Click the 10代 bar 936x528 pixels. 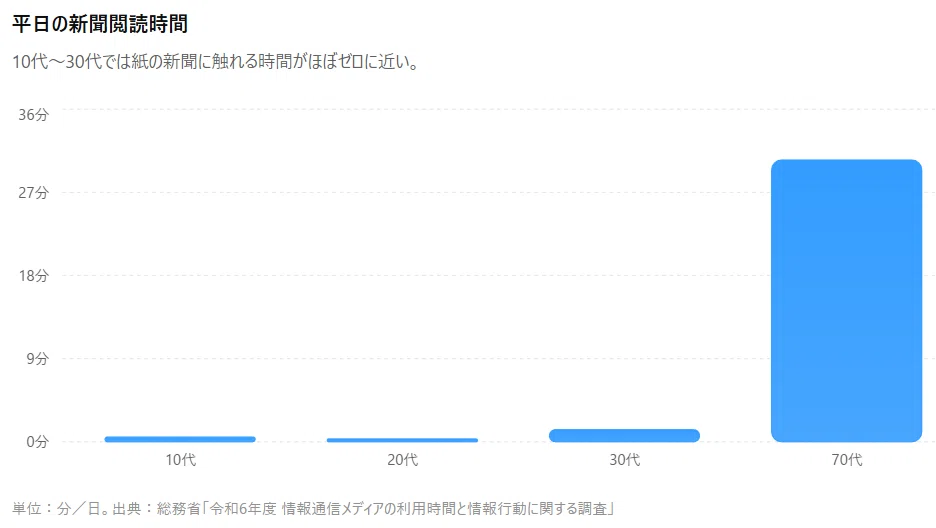click(180, 439)
